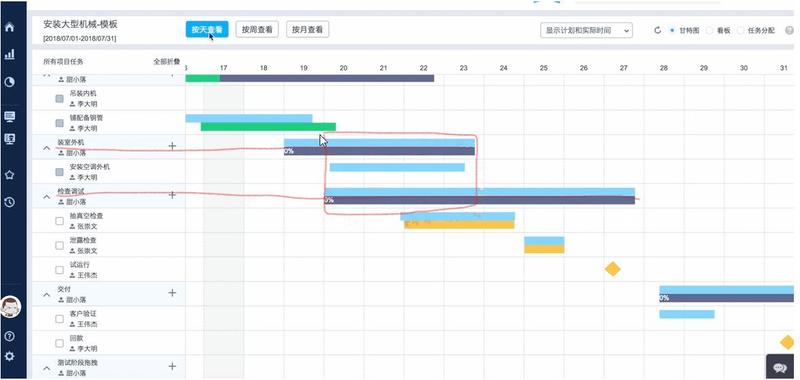Collapse the 检查调试 task group
Image resolution: width=800 pixels, height=380 pixels.
(46, 196)
